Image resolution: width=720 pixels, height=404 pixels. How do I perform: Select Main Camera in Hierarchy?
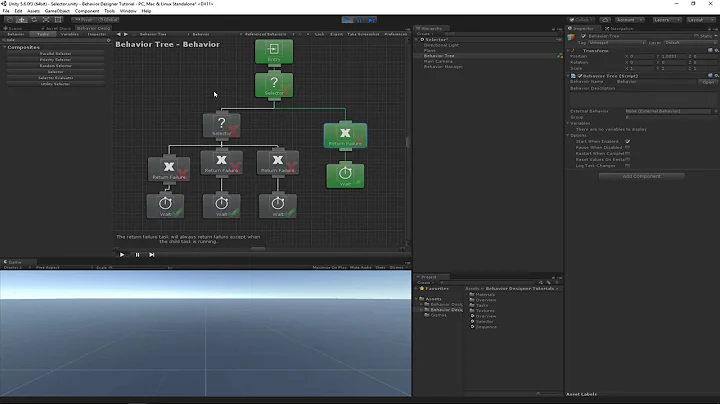click(438, 61)
